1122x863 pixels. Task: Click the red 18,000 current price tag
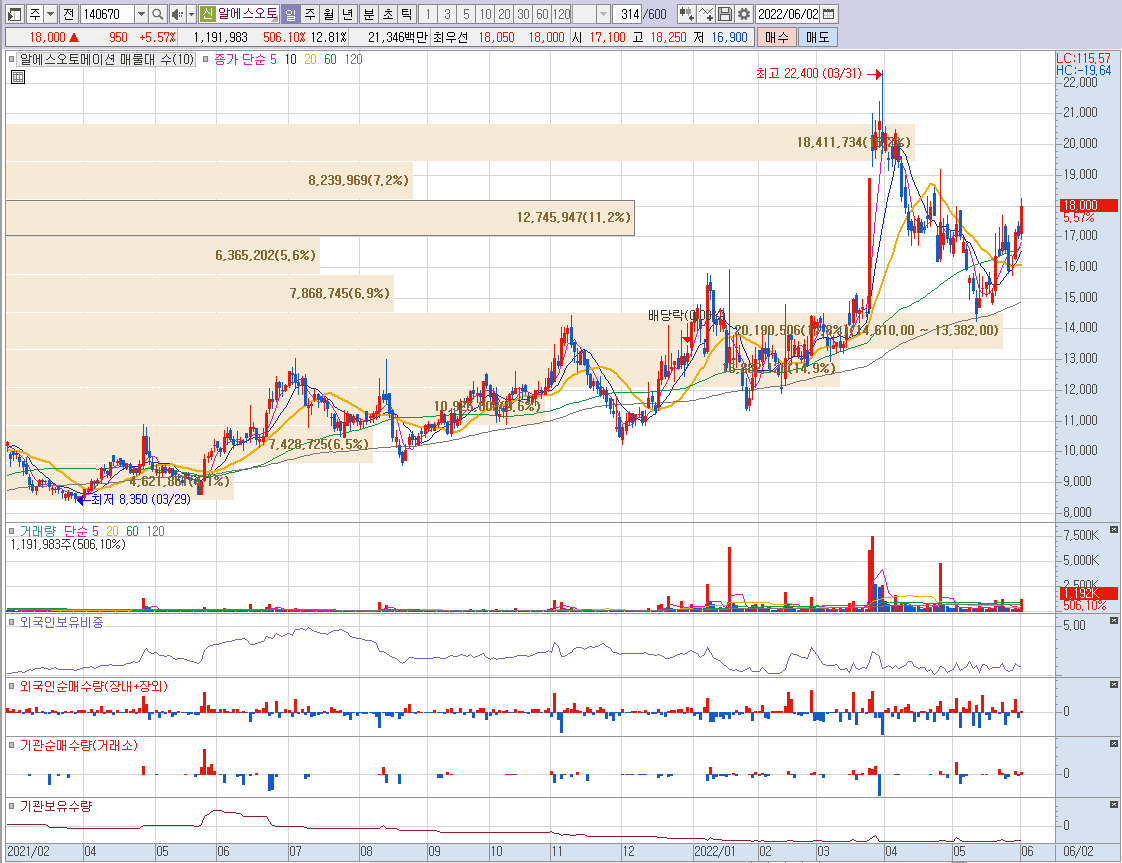coord(1088,205)
